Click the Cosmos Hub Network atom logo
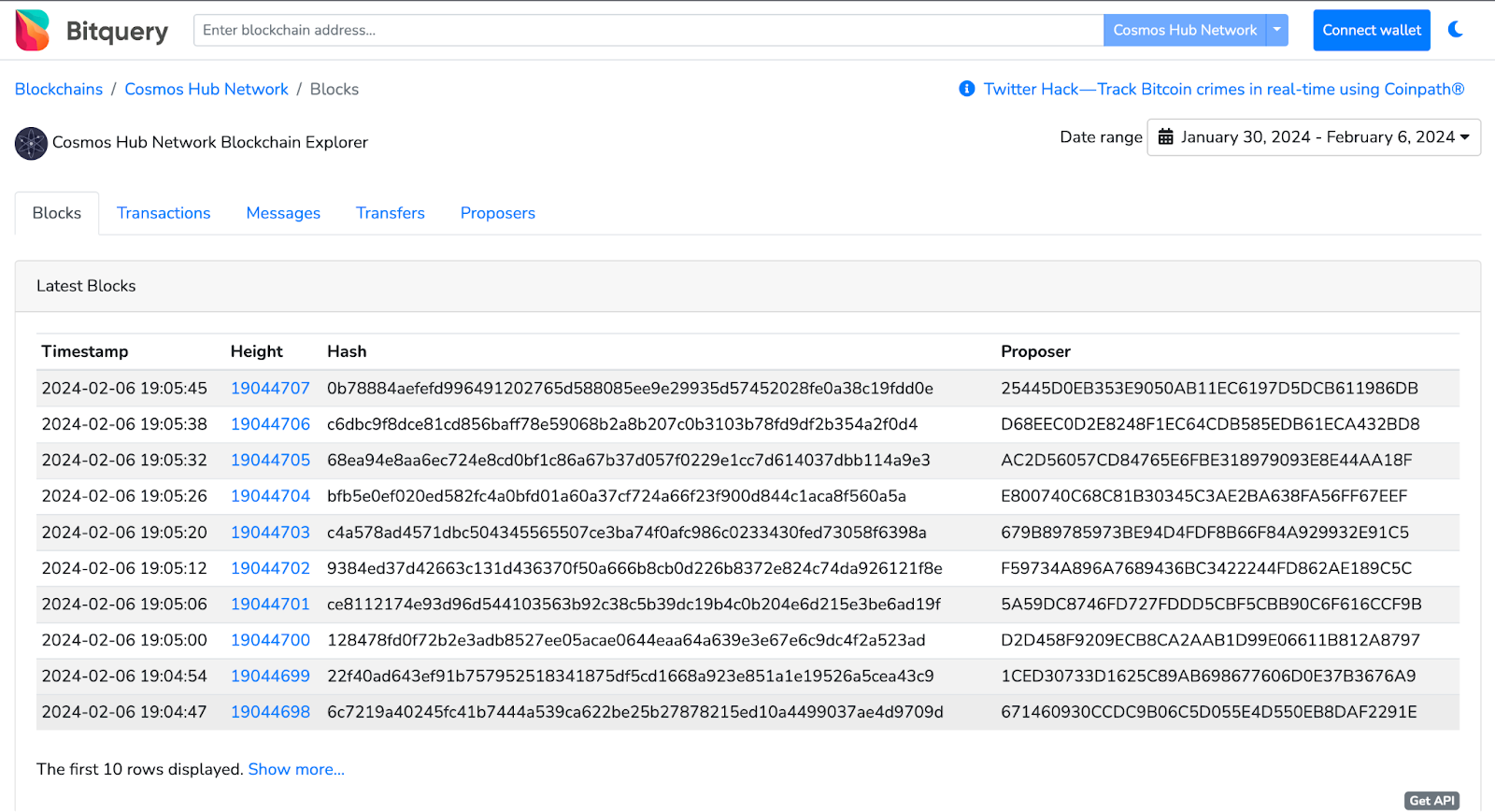Viewport: 1495px width, 812px height. (x=31, y=143)
